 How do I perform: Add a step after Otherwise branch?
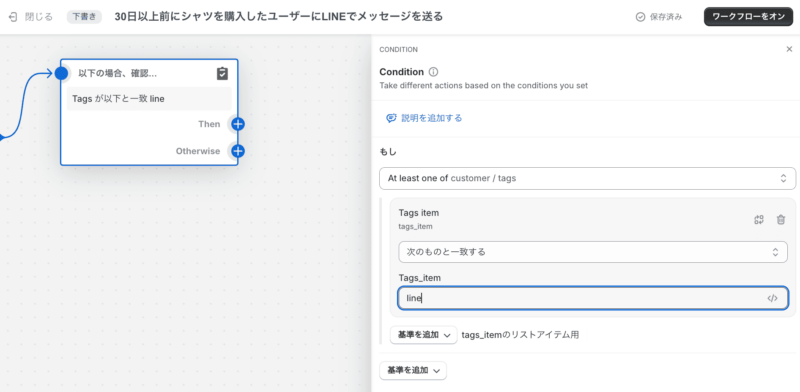(x=238, y=151)
